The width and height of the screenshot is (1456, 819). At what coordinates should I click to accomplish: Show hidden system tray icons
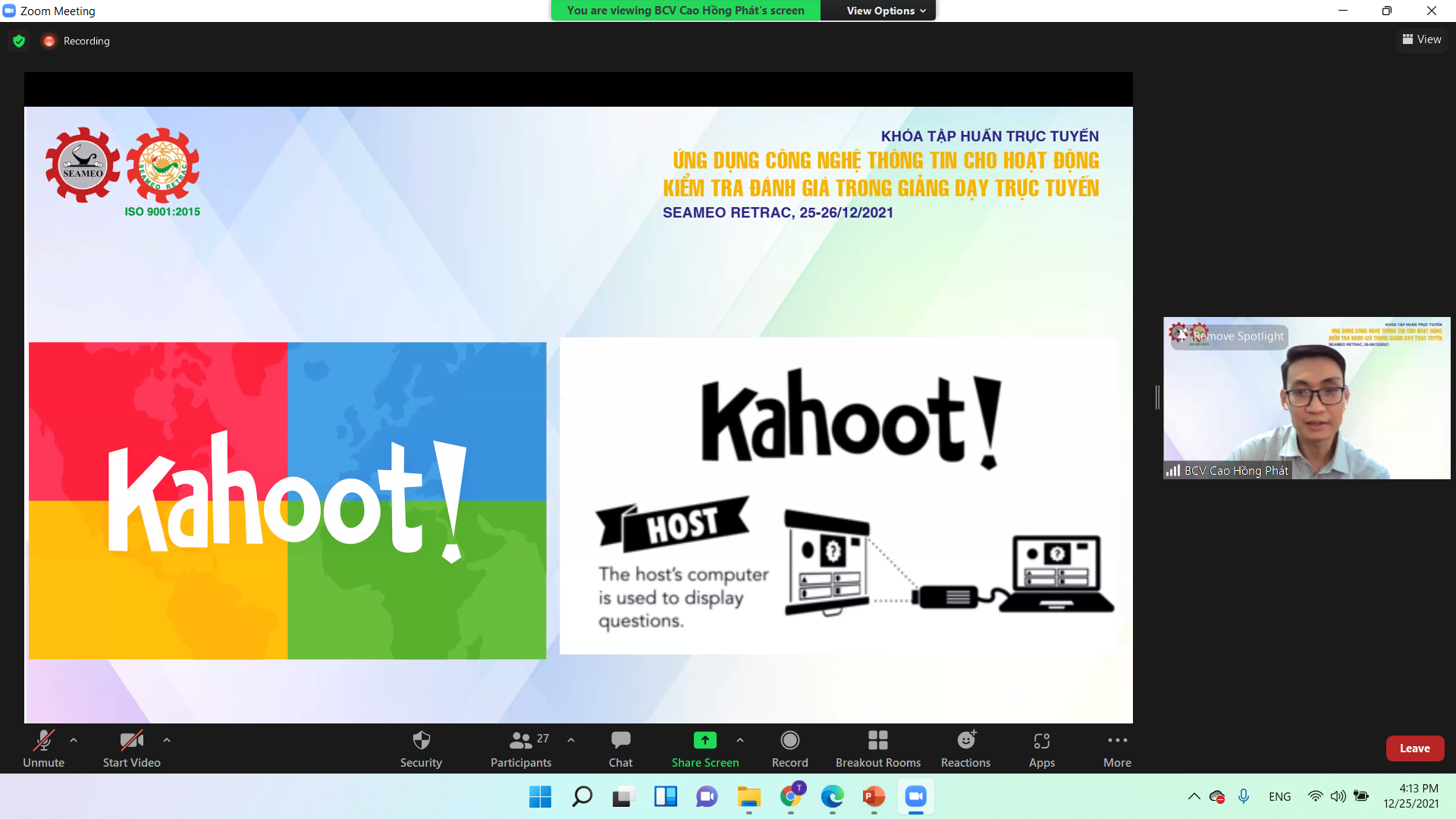tap(1194, 796)
